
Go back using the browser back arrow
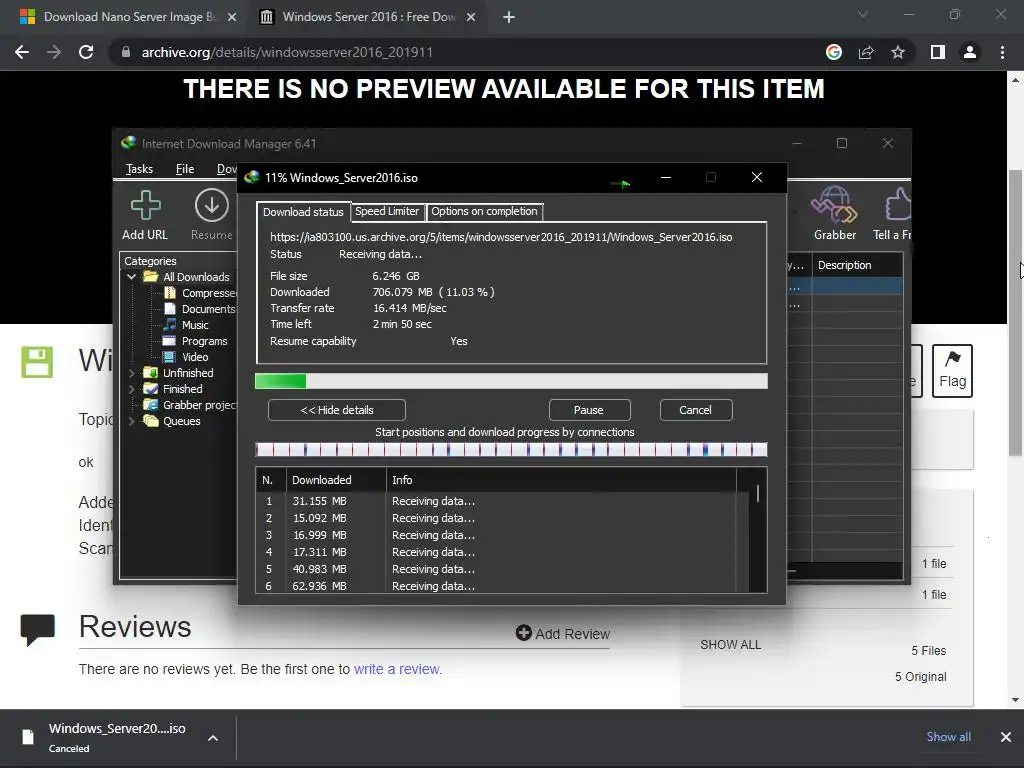(22, 52)
